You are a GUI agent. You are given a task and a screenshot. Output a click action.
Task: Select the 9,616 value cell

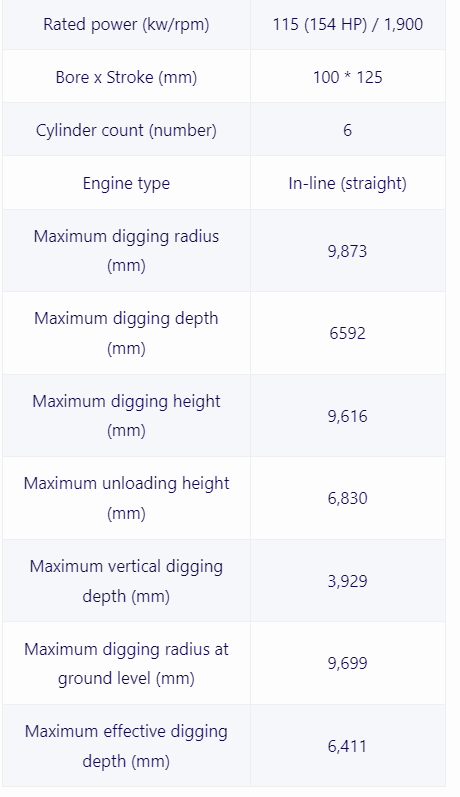[x=348, y=416]
